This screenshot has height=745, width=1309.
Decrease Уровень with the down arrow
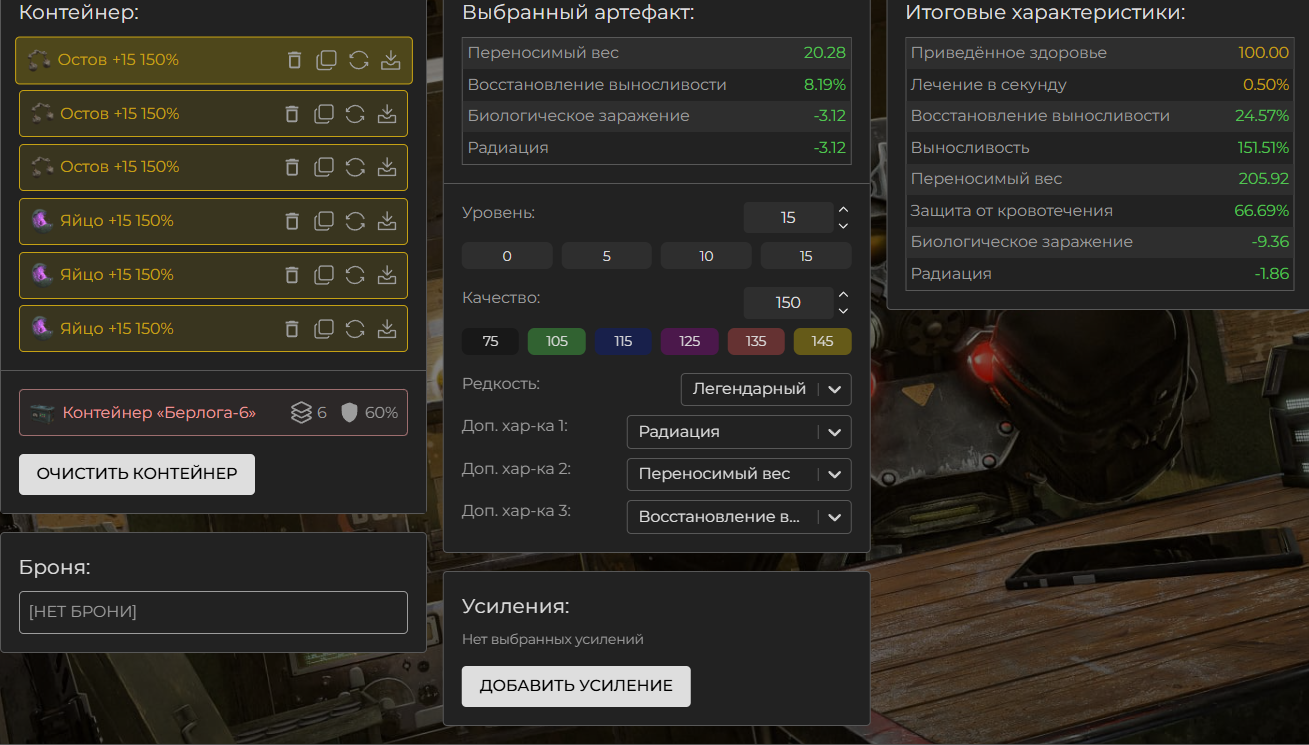[x=843, y=226]
